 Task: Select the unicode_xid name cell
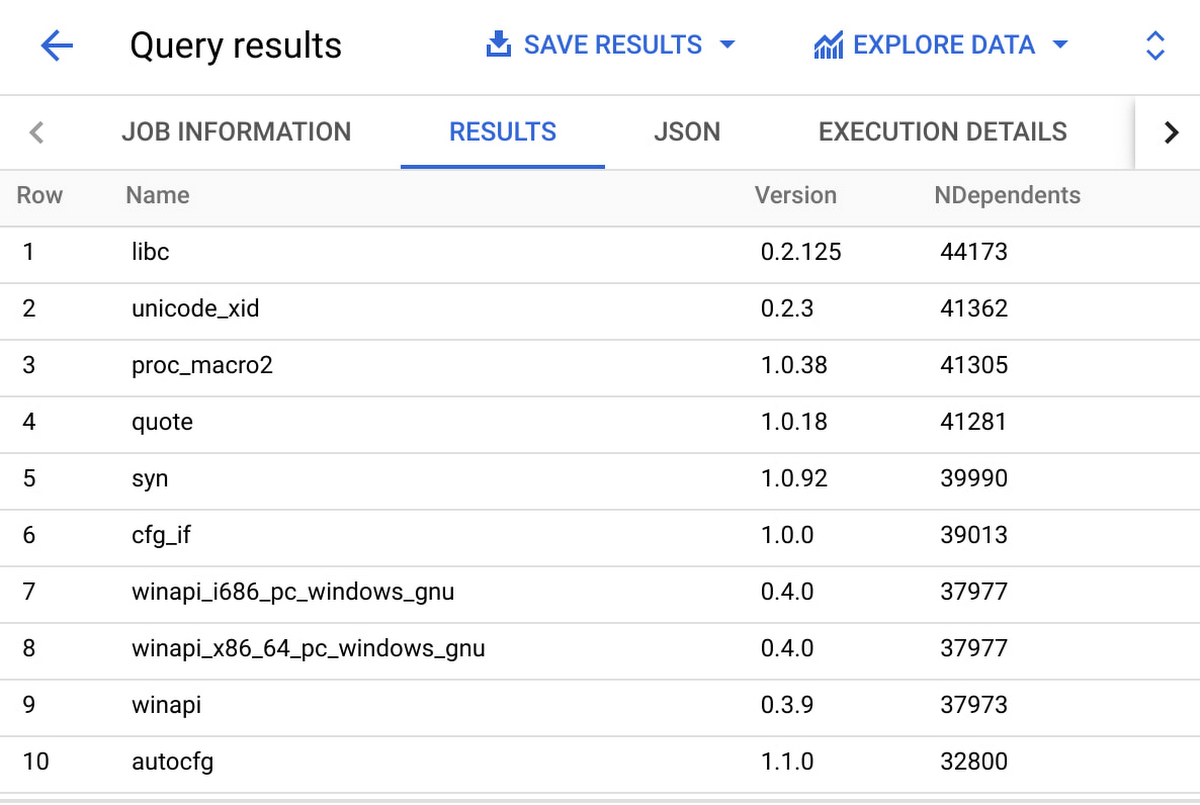coord(196,308)
